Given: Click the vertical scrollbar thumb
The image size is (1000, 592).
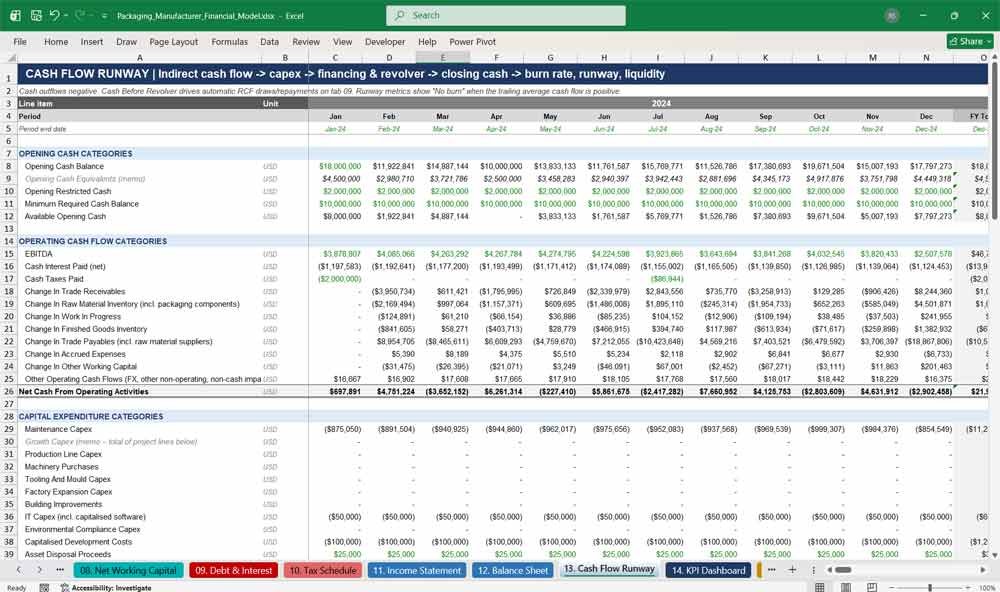Looking at the screenshot, I should (x=995, y=139).
